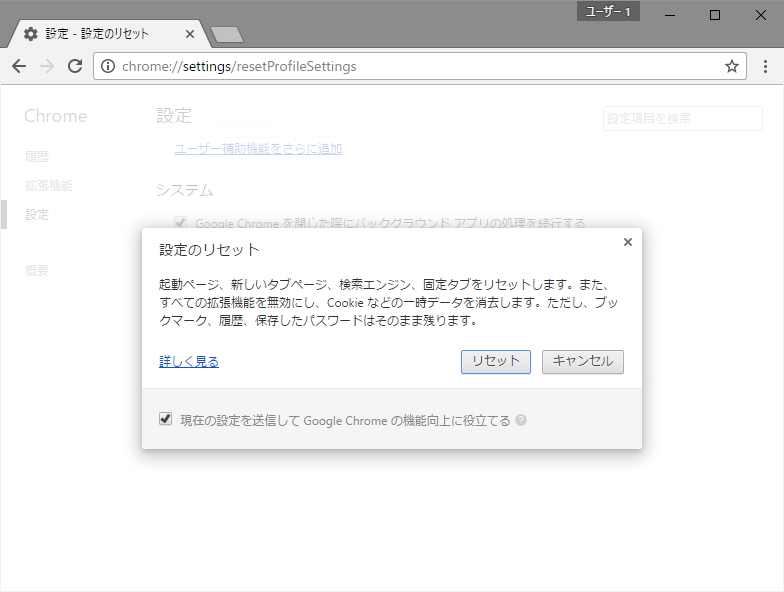
Task: Select the 設定 - 設定のリセット tab
Action: [x=108, y=34]
